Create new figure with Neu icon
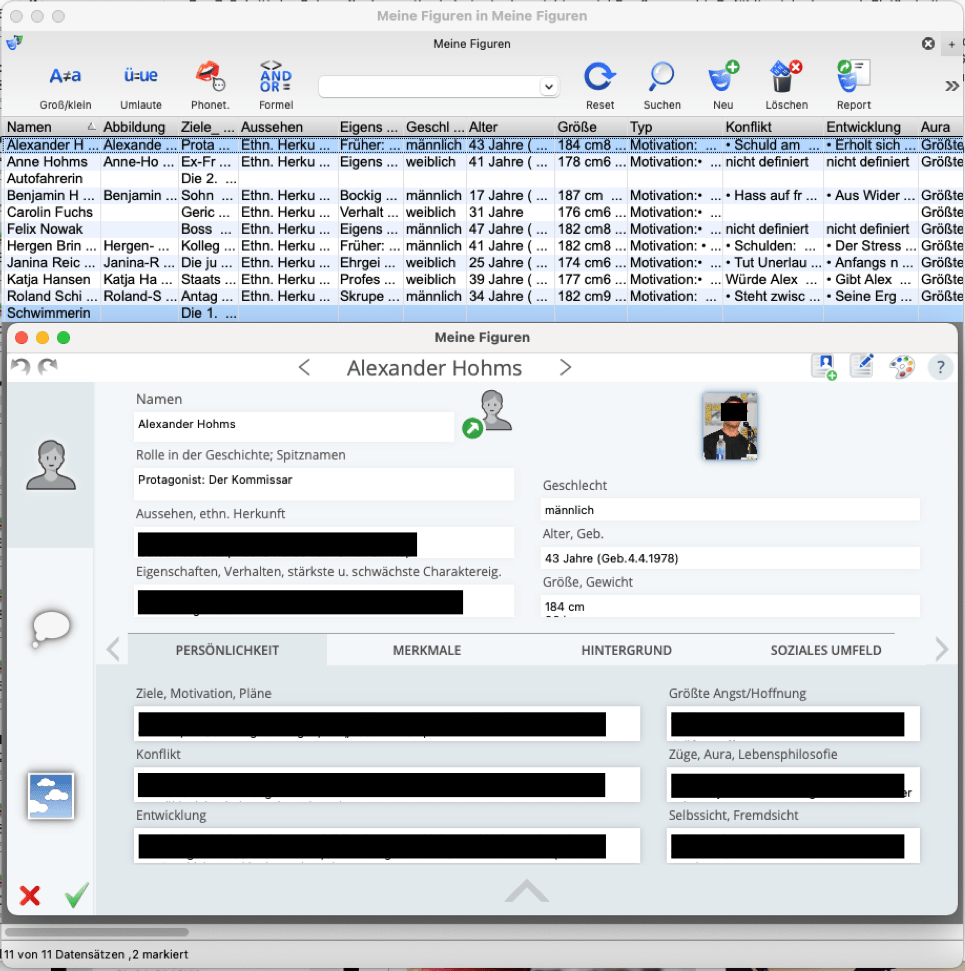965x971 pixels. point(723,77)
